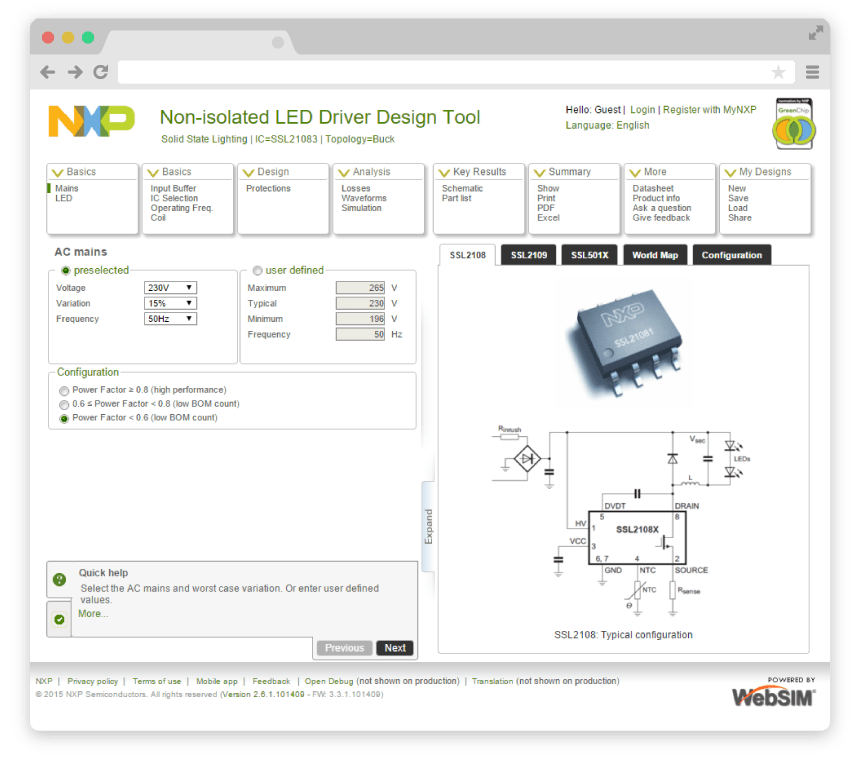Click the Minimum voltage input field

(x=360, y=319)
